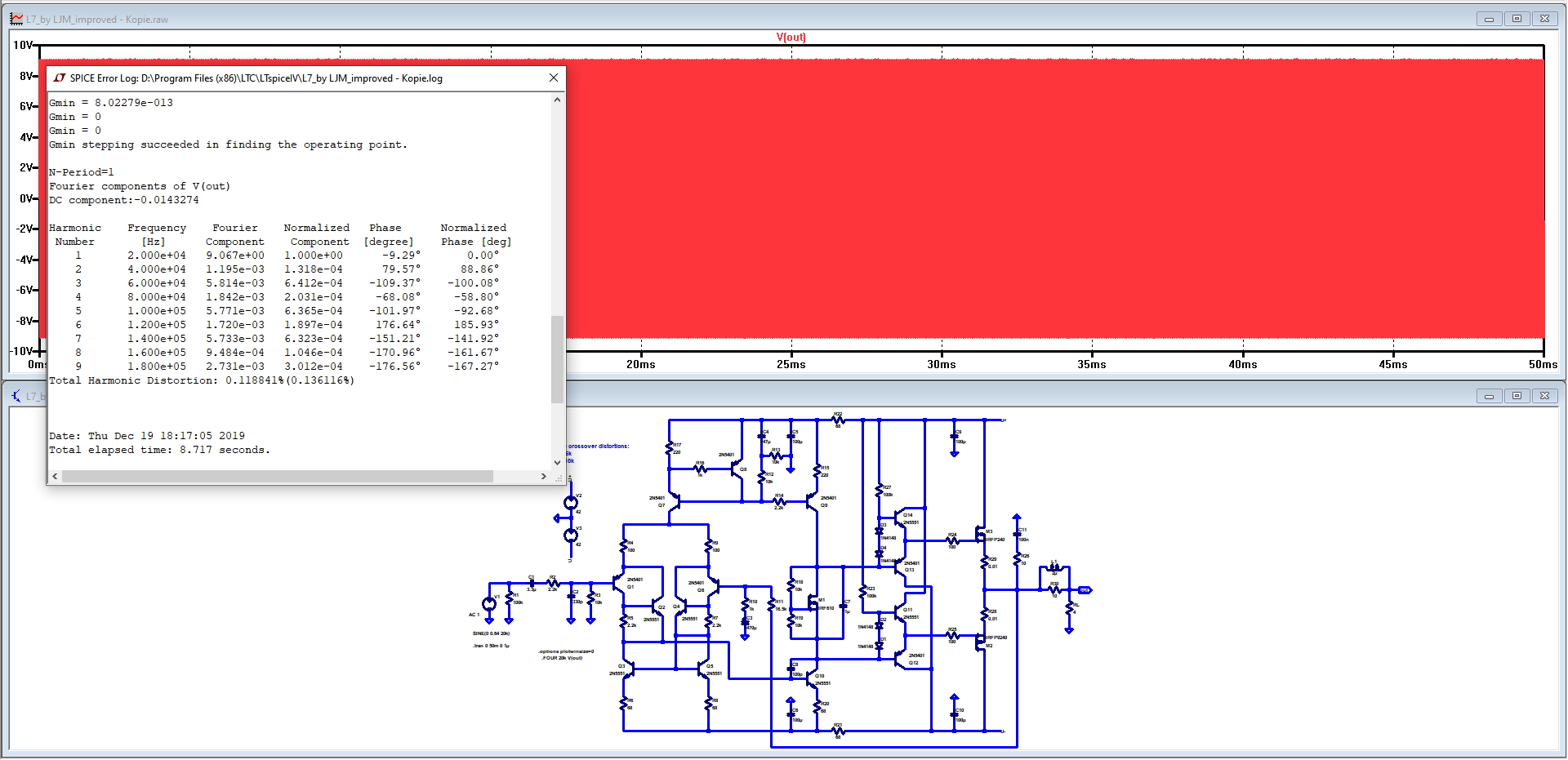The image size is (1568, 760).
Task: Select transistor Q5 2N5551
Action: tap(703, 669)
